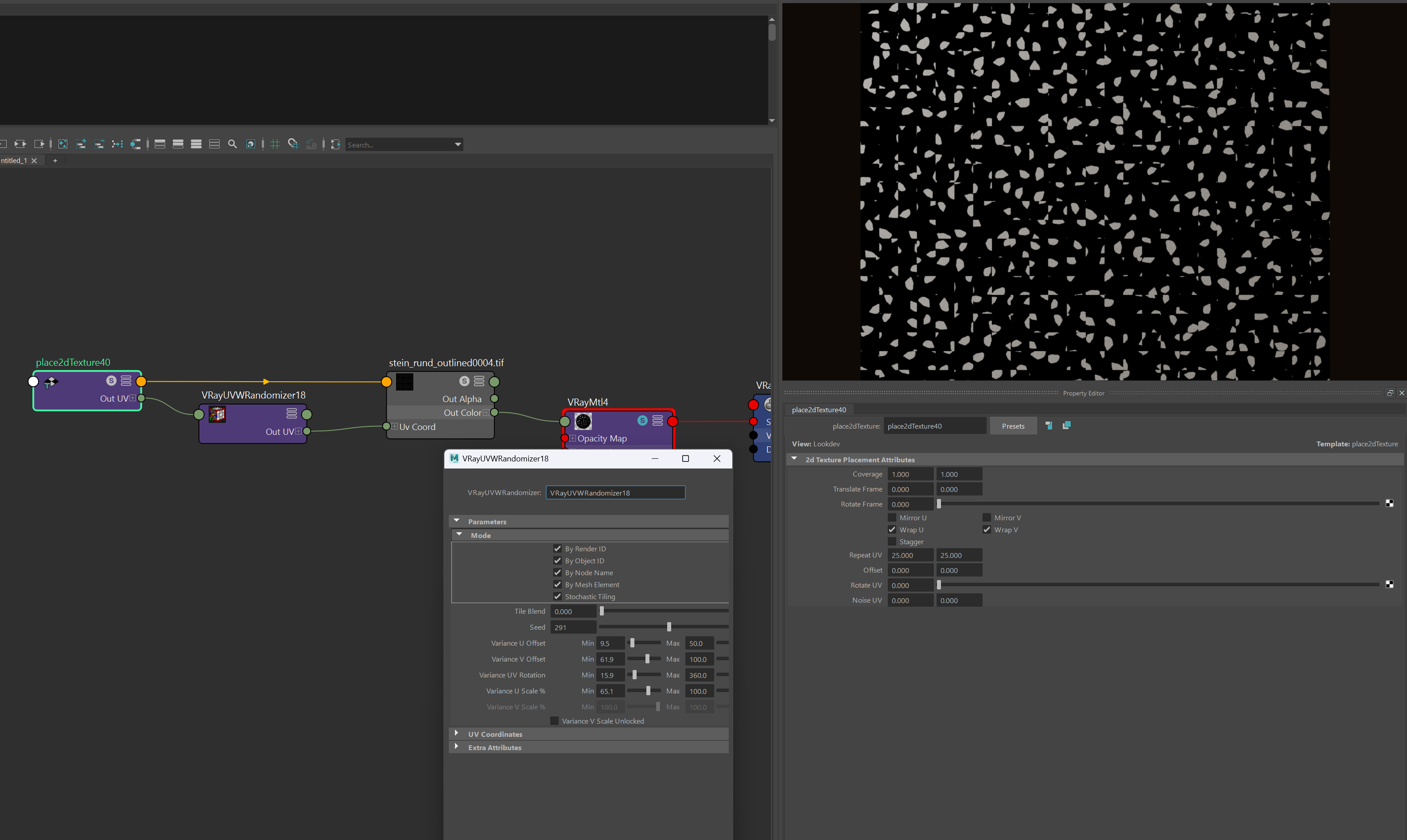The height and width of the screenshot is (840, 1407).
Task: Set nodes to custom view mode icon
Action: coord(214,144)
